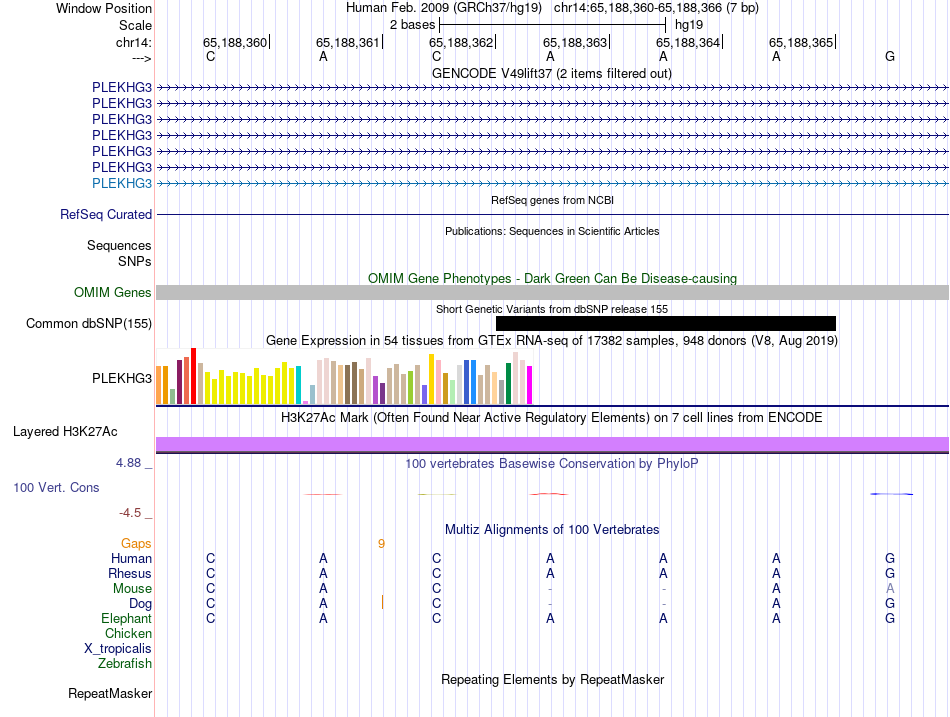
Task: Click the chr14: ruler label
Action: [134, 42]
